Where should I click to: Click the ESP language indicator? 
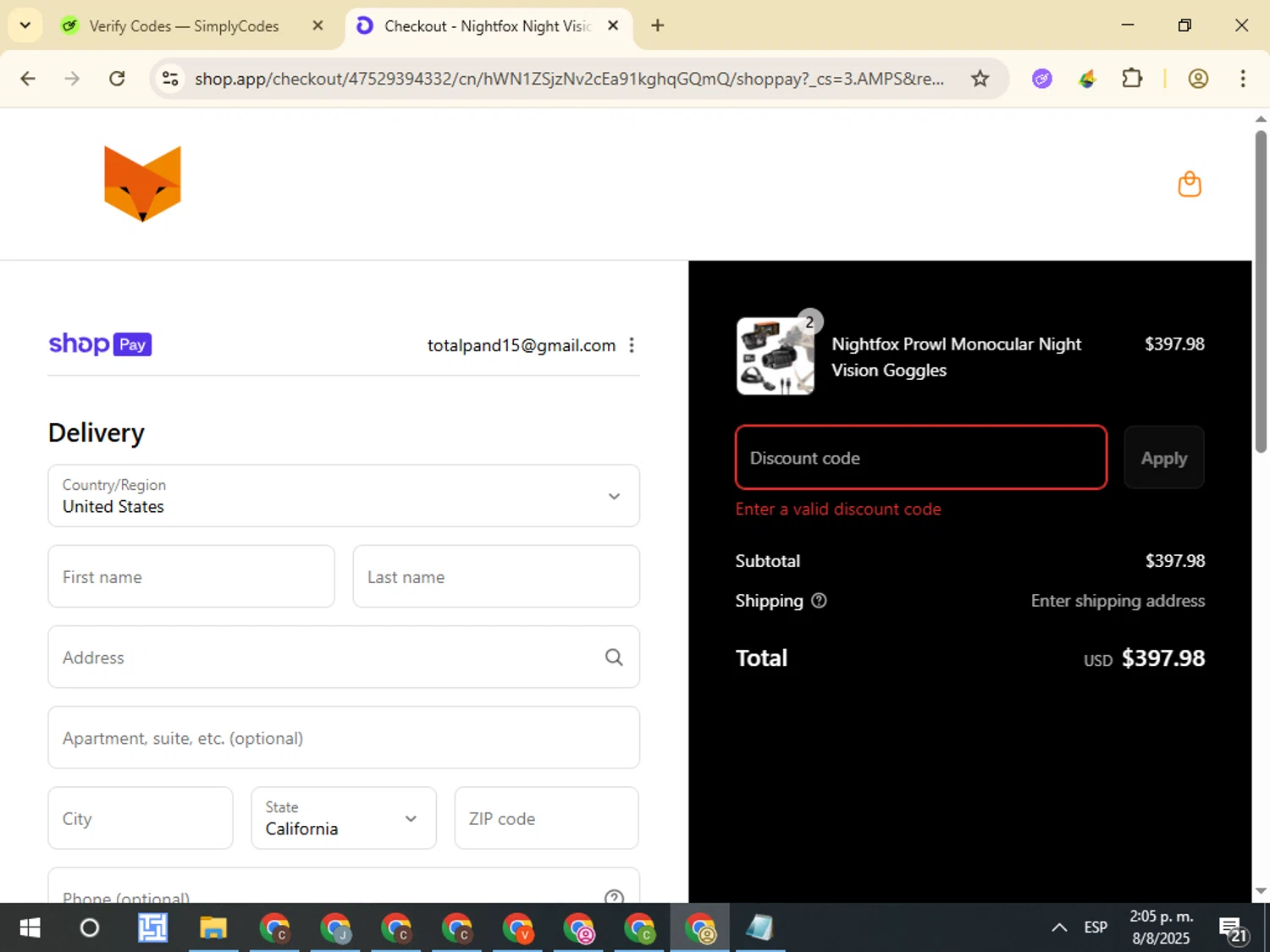point(1096,927)
